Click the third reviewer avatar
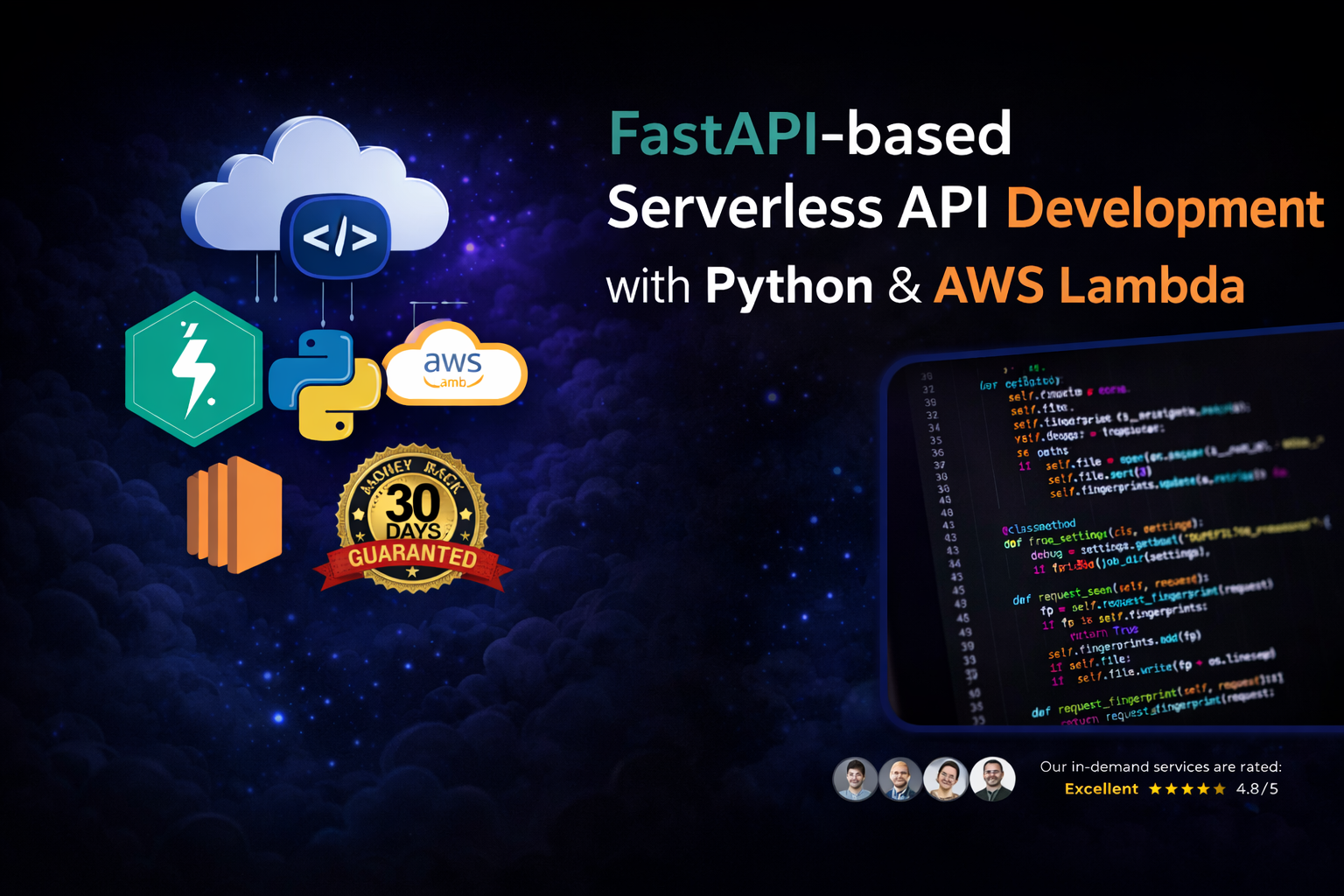1344x896 pixels. (x=946, y=779)
